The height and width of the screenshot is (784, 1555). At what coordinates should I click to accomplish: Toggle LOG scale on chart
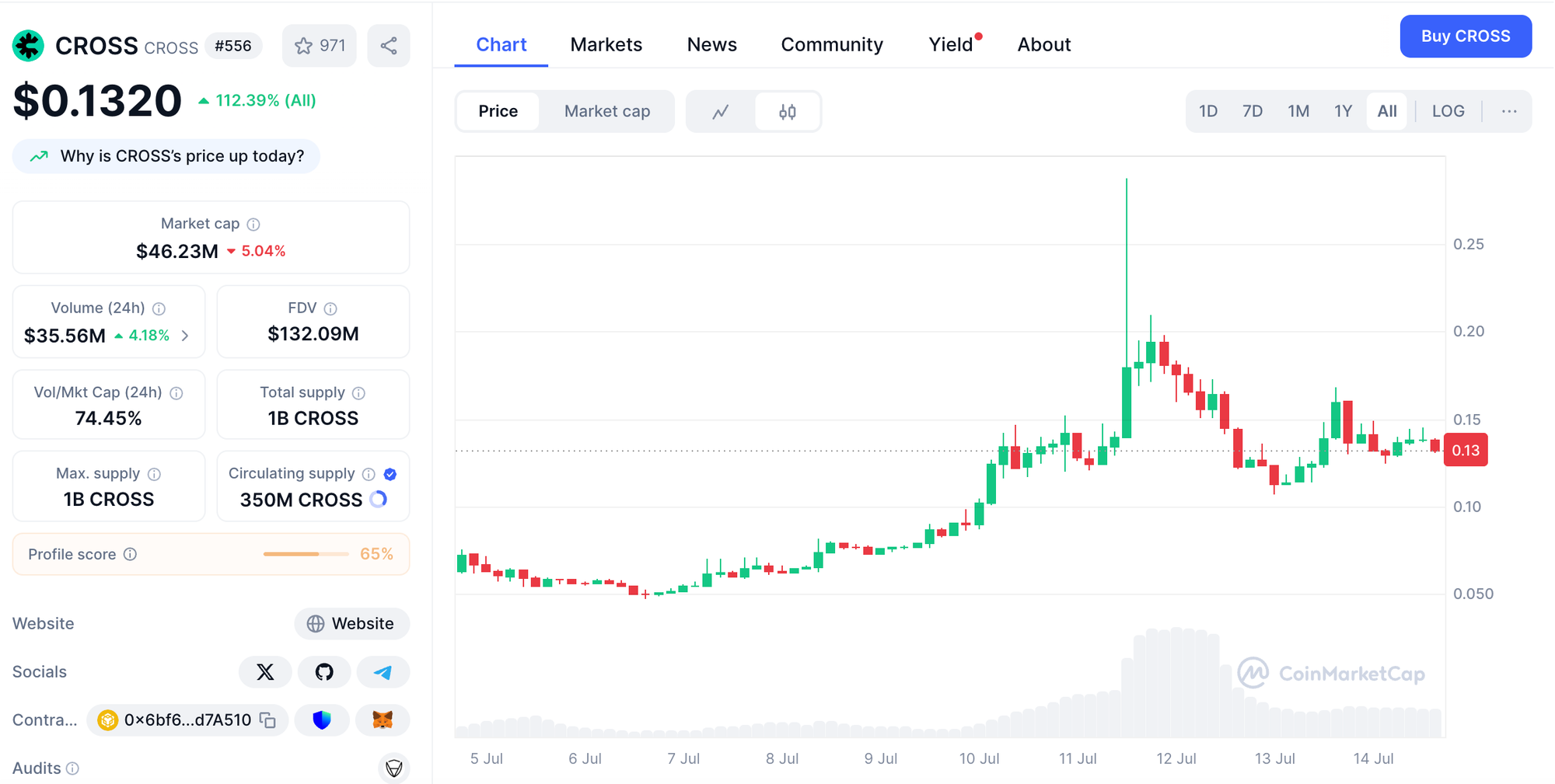pos(1448,112)
